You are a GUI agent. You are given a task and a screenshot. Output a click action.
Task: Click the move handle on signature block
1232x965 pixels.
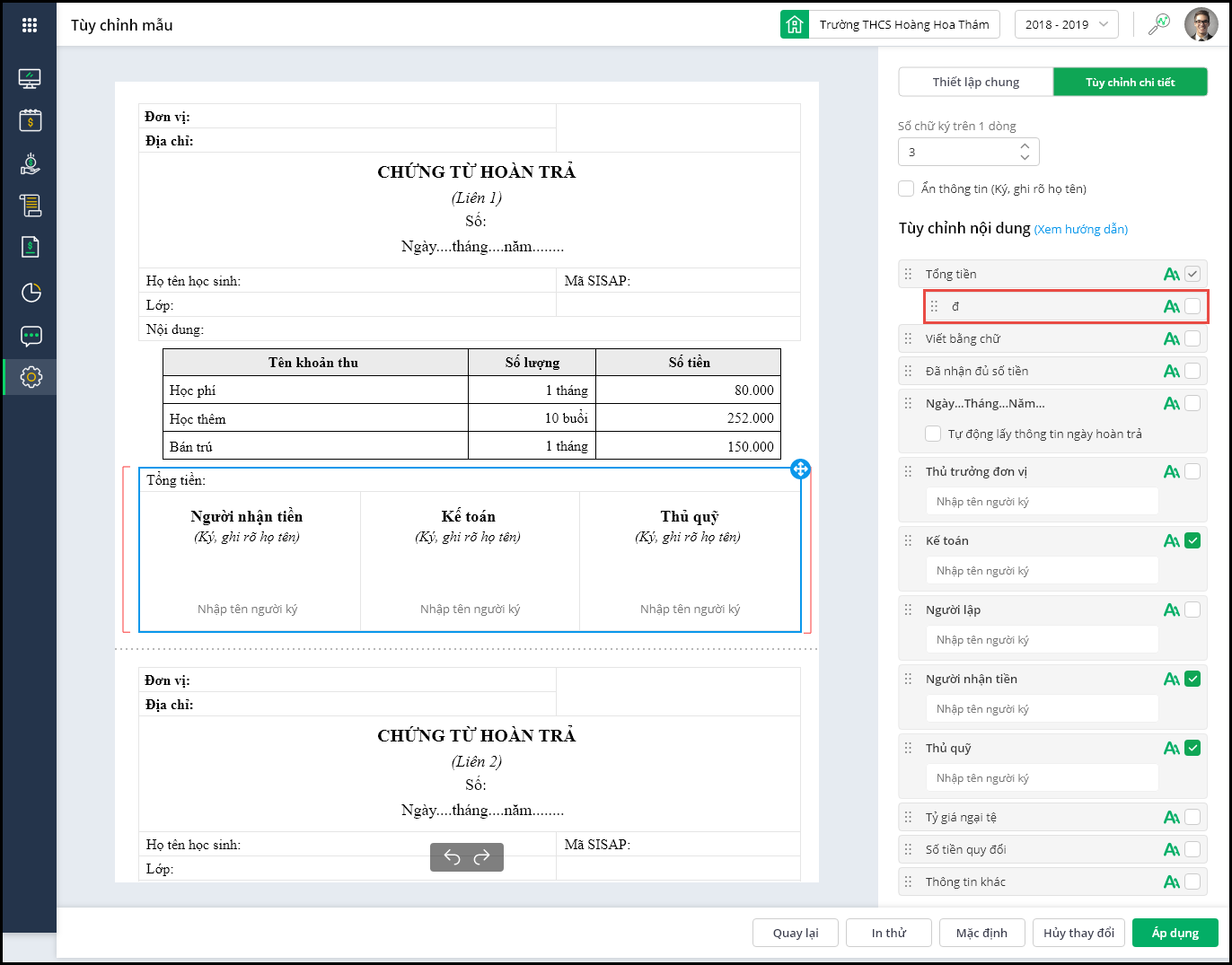tap(800, 469)
